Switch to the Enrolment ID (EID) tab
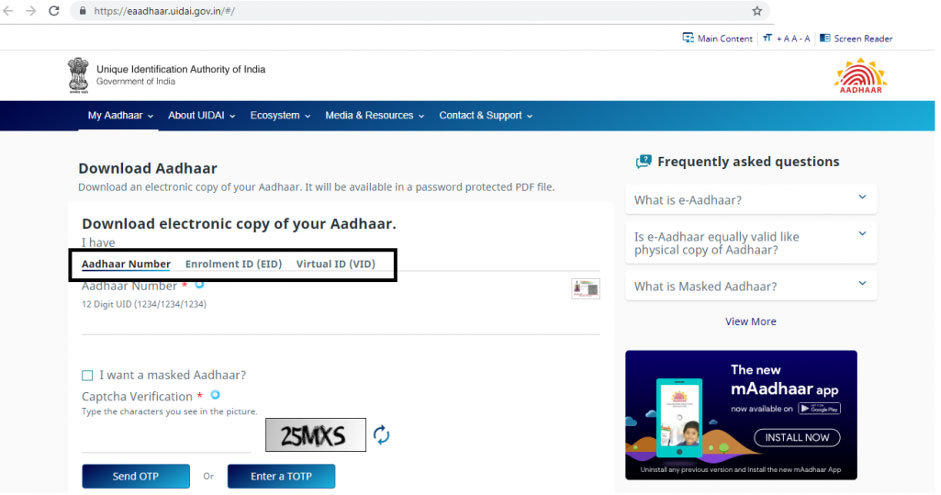Screen dimensions: 941x495 tap(233, 264)
